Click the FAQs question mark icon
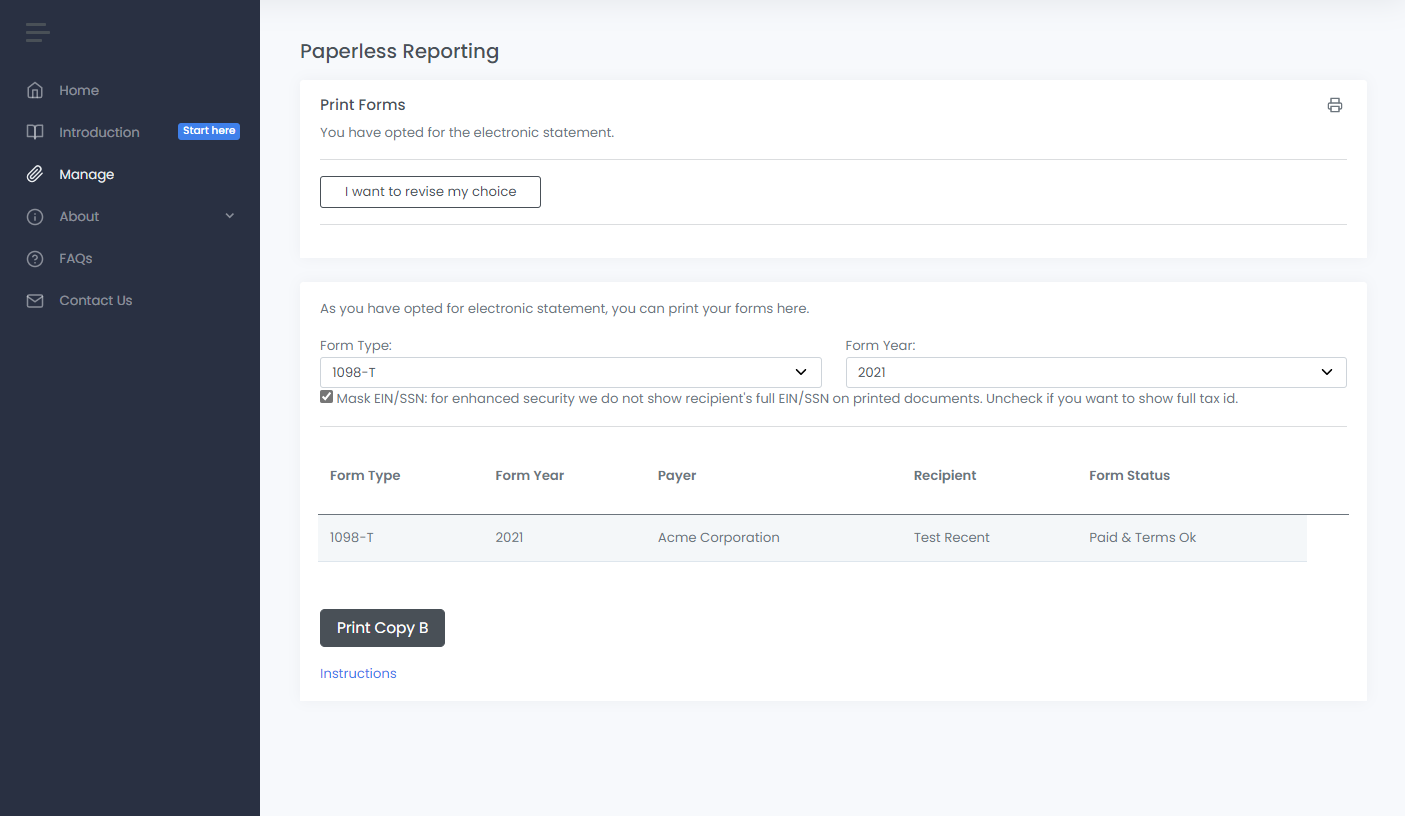The width and height of the screenshot is (1405, 816). point(35,258)
